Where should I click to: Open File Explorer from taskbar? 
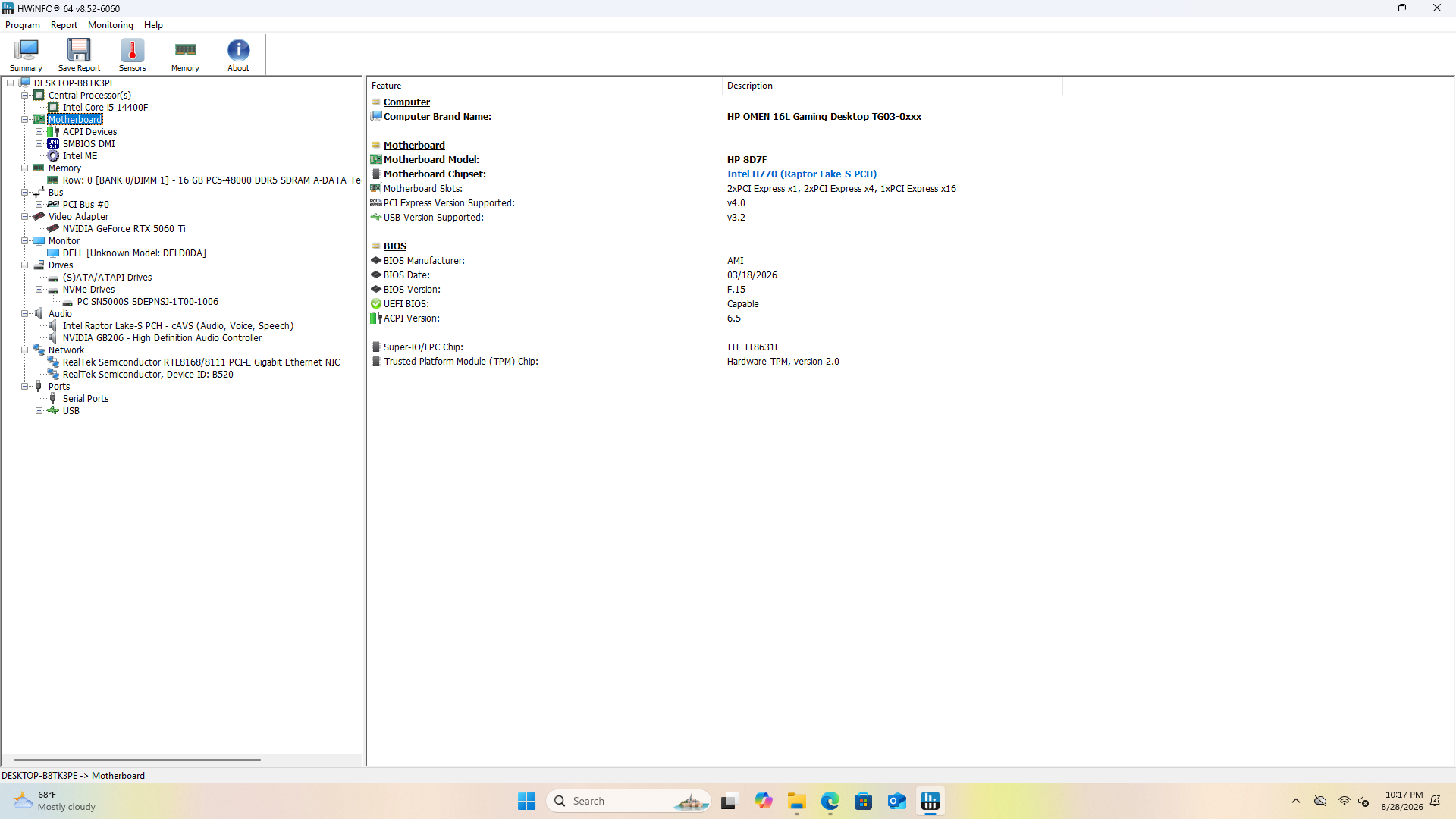[x=796, y=801]
